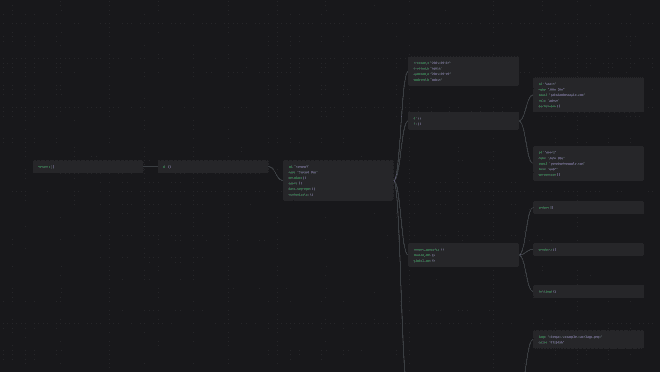The height and width of the screenshot is (372, 660).
Task: Click the "admin" row in timestamps node
Action: tap(428, 80)
